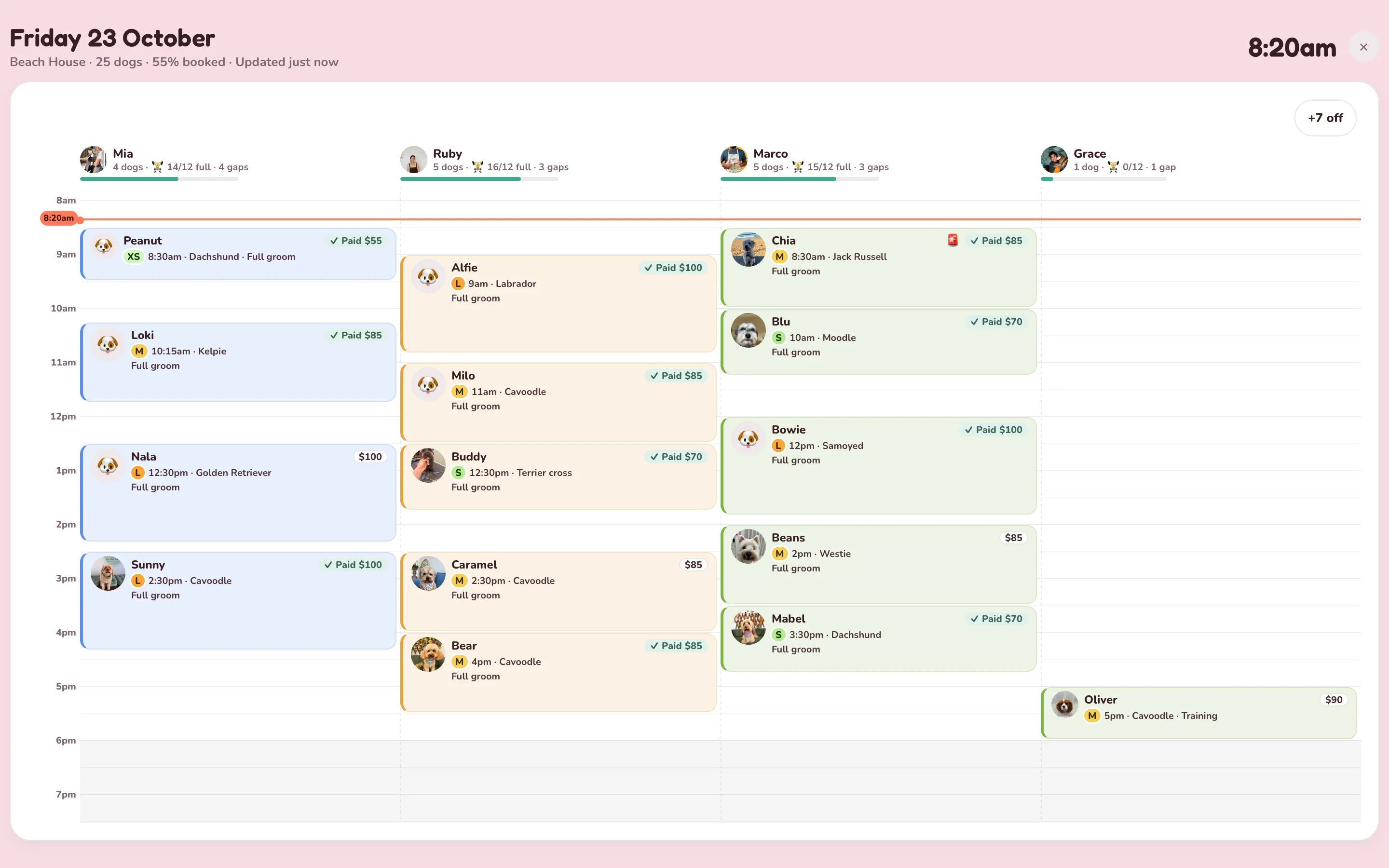Open Mabel's dog photo thumbnail

click(748, 627)
